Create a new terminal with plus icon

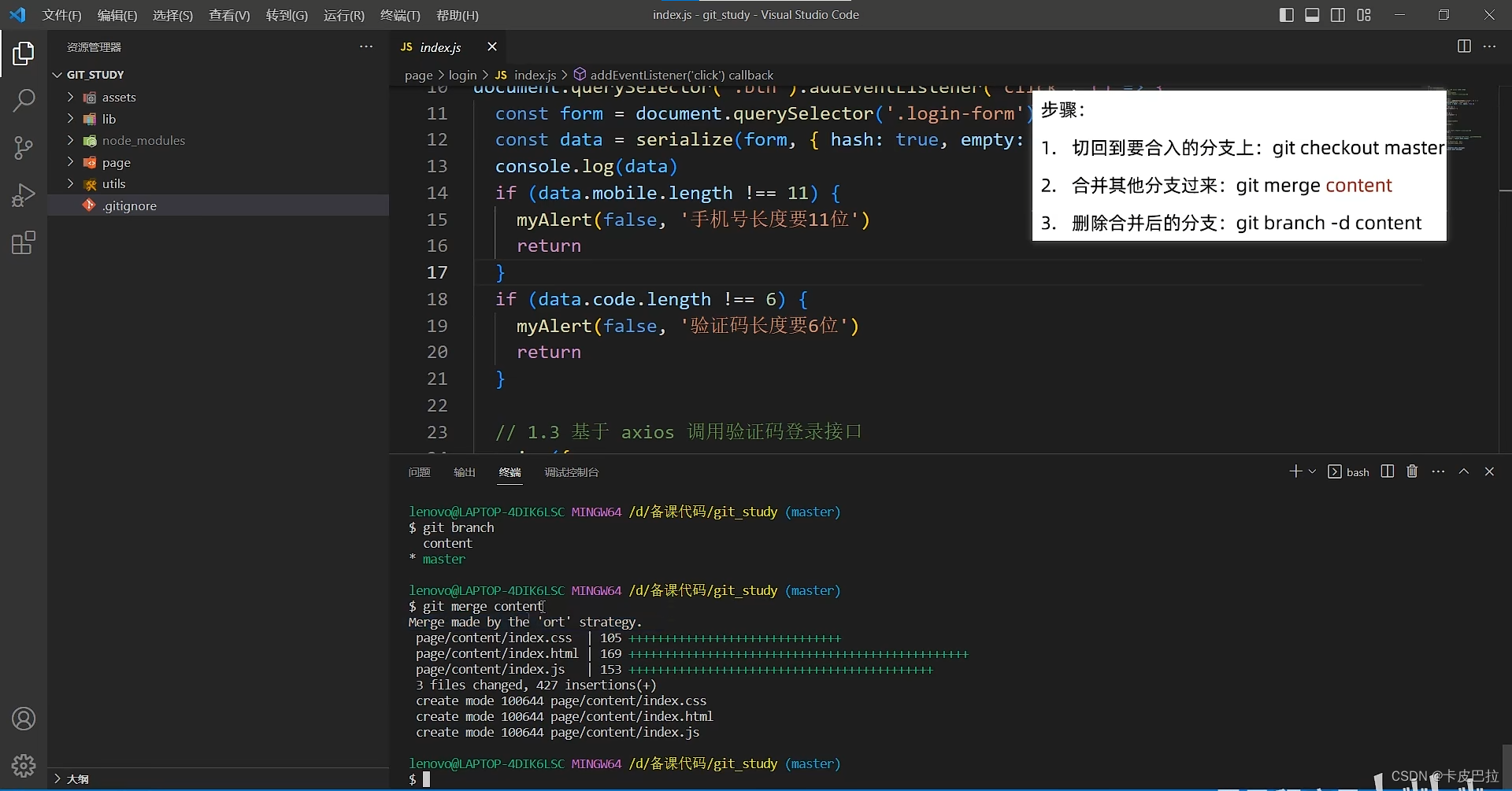[x=1295, y=471]
